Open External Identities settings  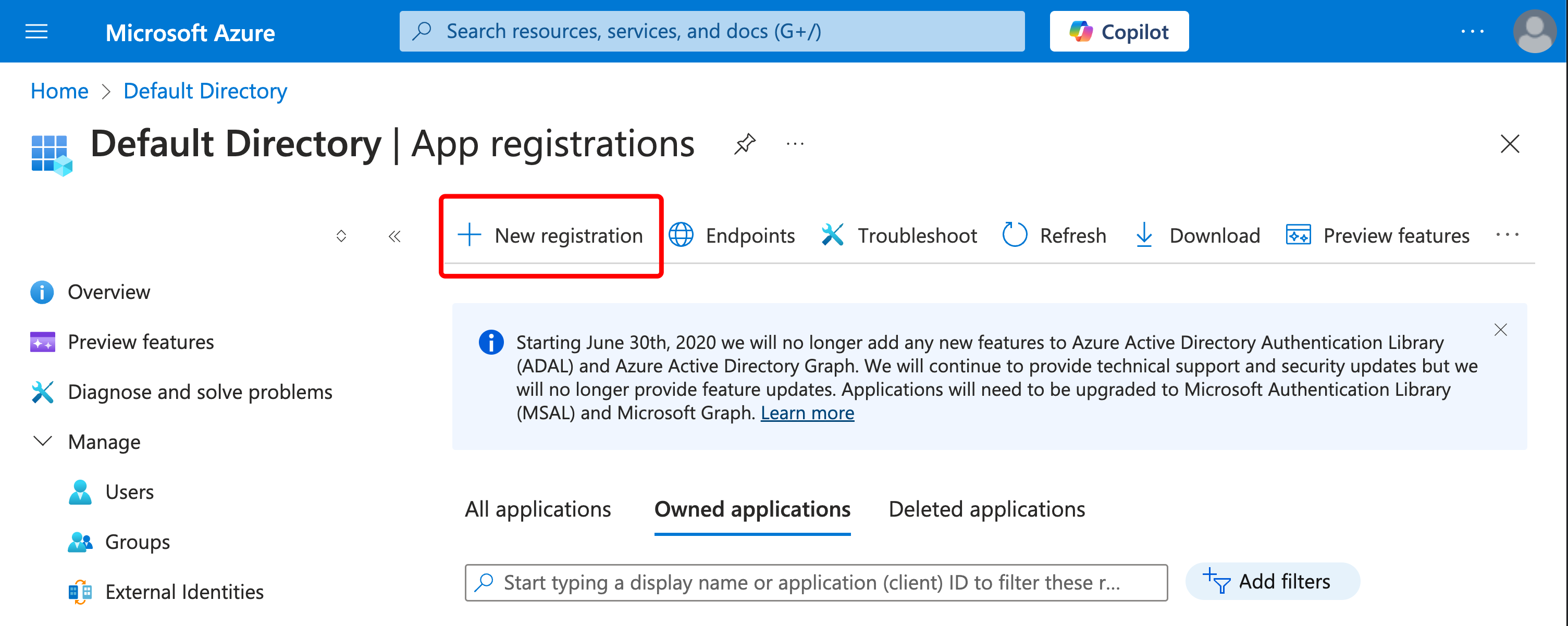[184, 591]
